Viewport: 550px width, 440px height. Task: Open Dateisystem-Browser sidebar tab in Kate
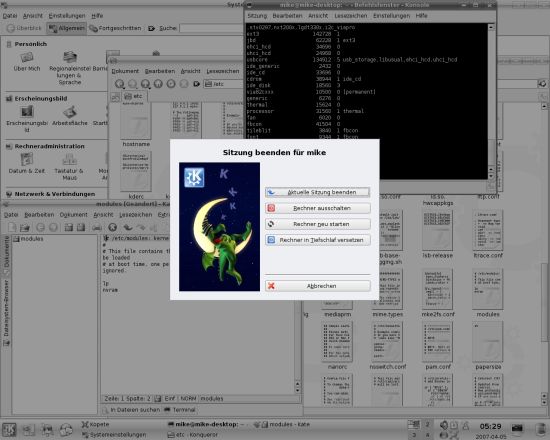click(6, 312)
